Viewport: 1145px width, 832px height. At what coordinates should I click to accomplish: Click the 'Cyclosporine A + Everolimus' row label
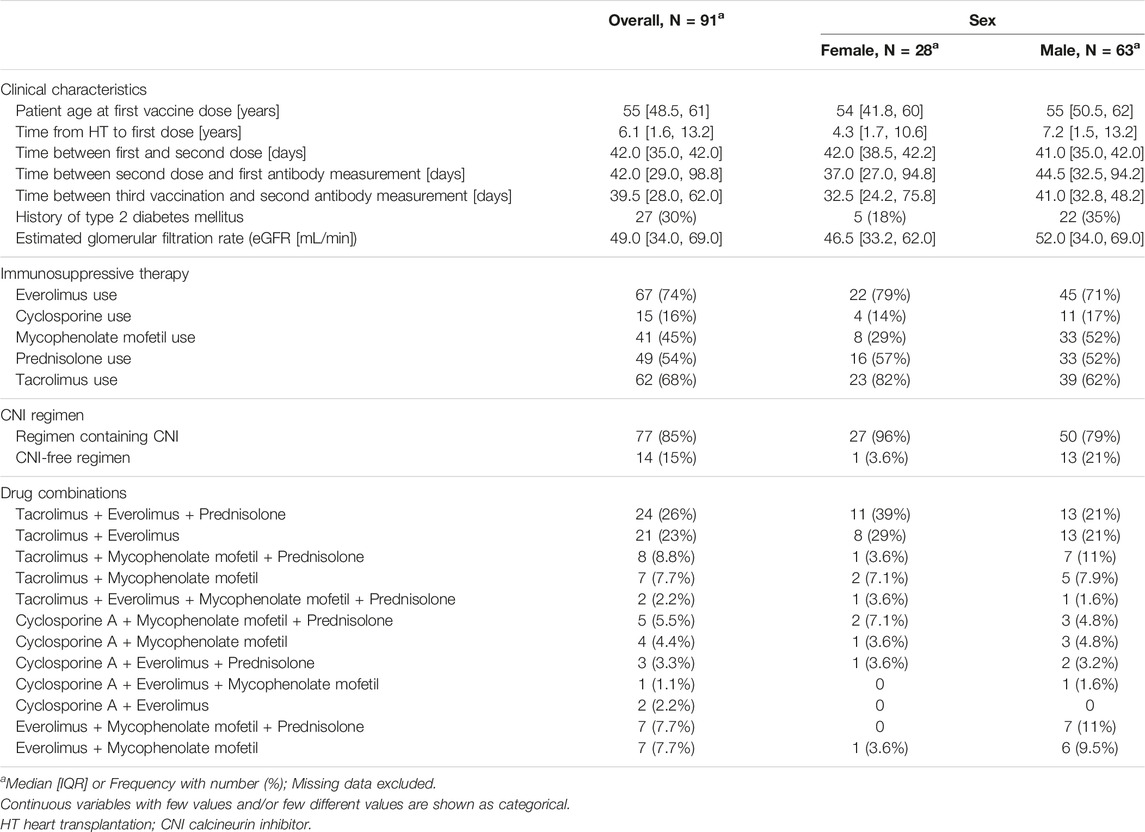tap(112, 706)
